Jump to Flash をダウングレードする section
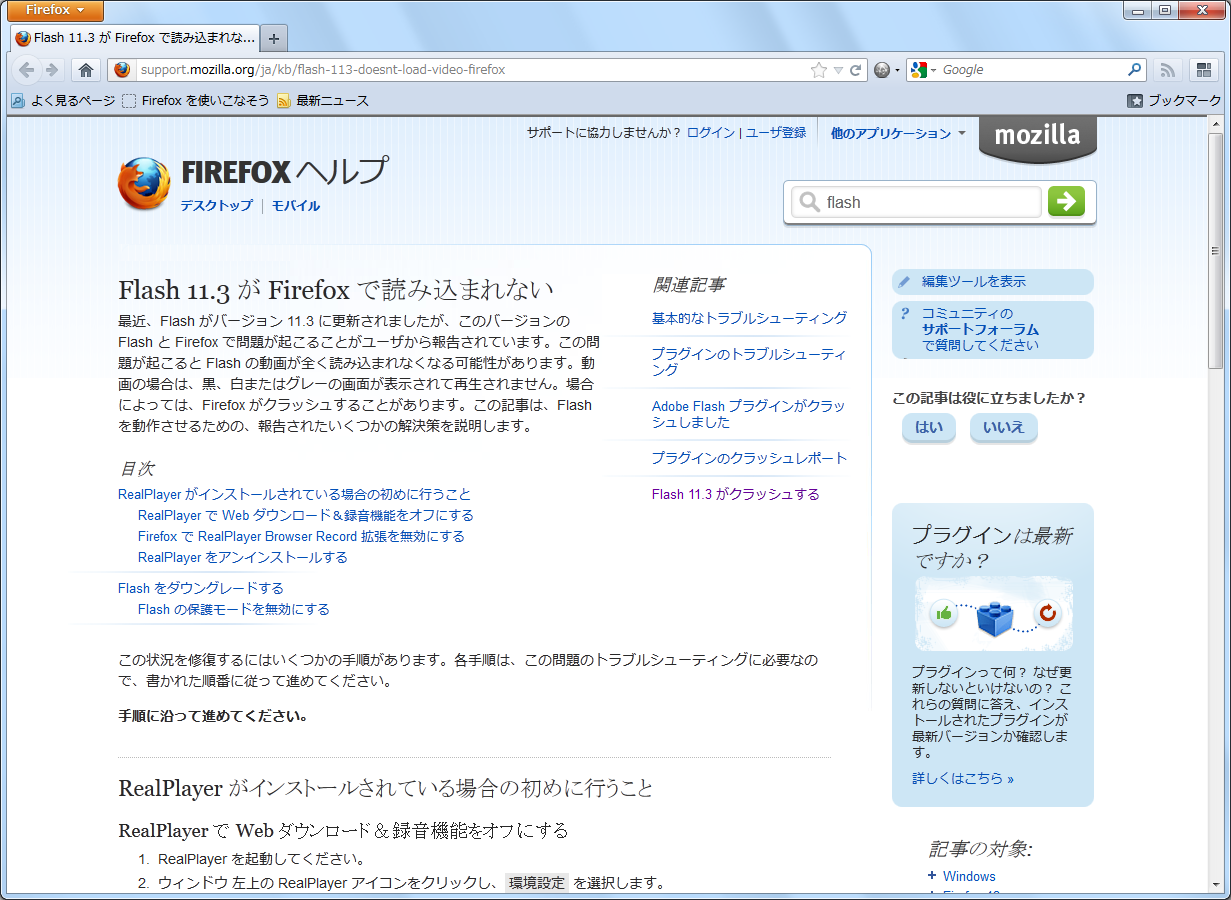Screen dimensions: 1231x900 [201, 588]
